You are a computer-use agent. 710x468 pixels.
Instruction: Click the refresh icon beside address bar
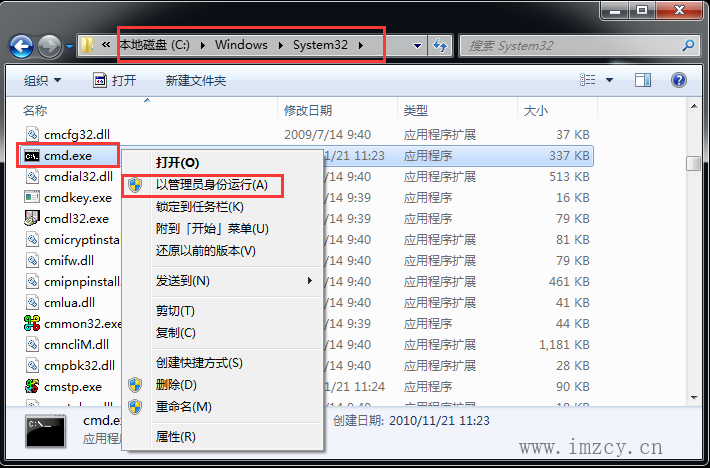pyautogui.click(x=439, y=46)
